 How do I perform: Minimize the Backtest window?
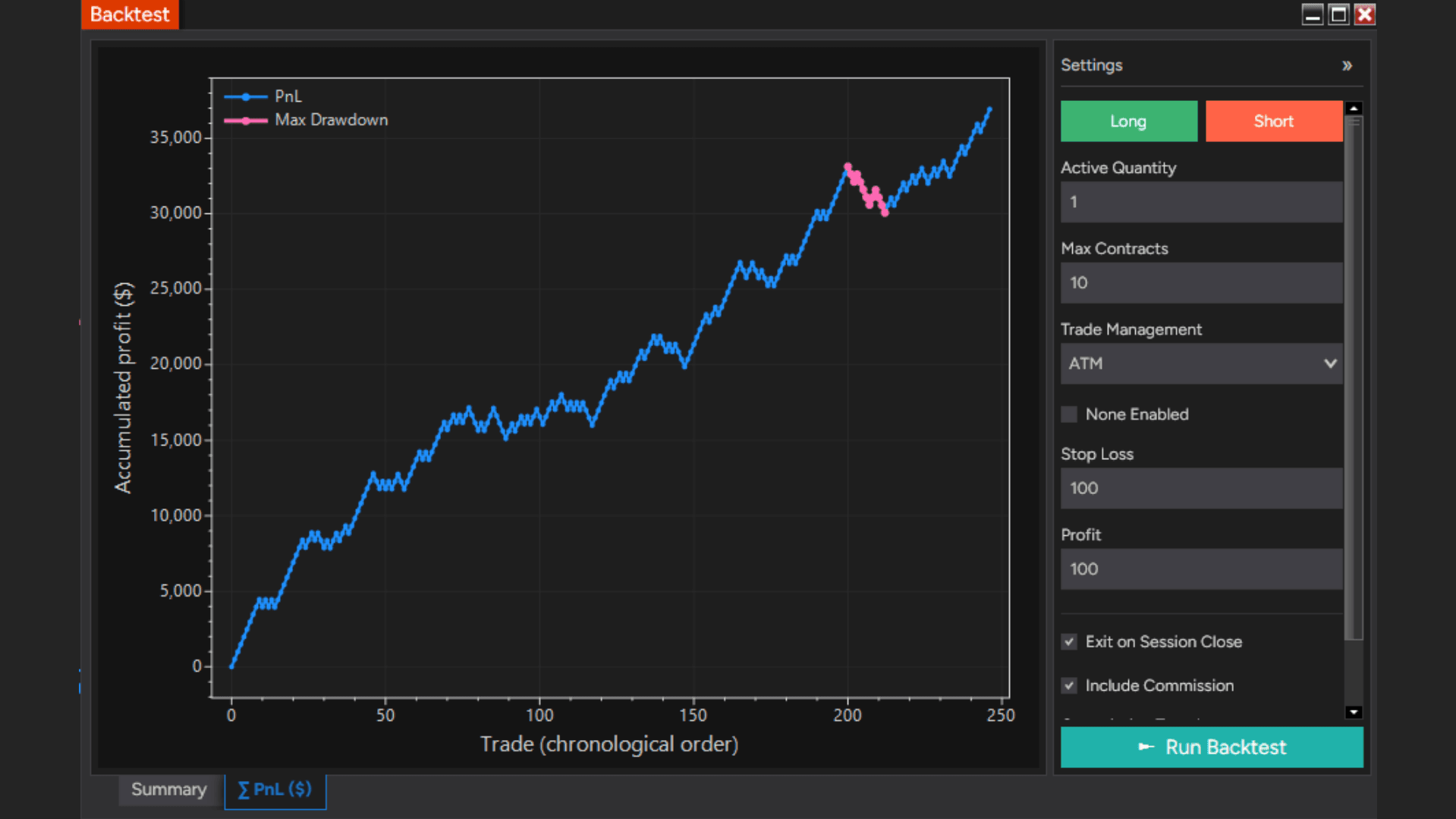[x=1312, y=14]
